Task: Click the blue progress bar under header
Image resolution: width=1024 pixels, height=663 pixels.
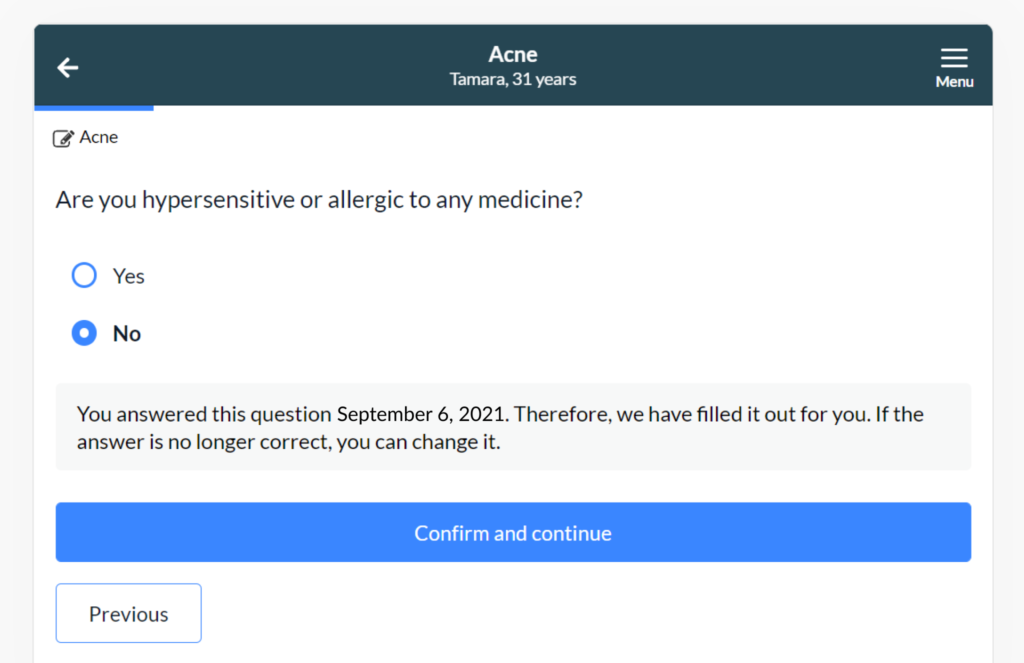Action: 94,108
